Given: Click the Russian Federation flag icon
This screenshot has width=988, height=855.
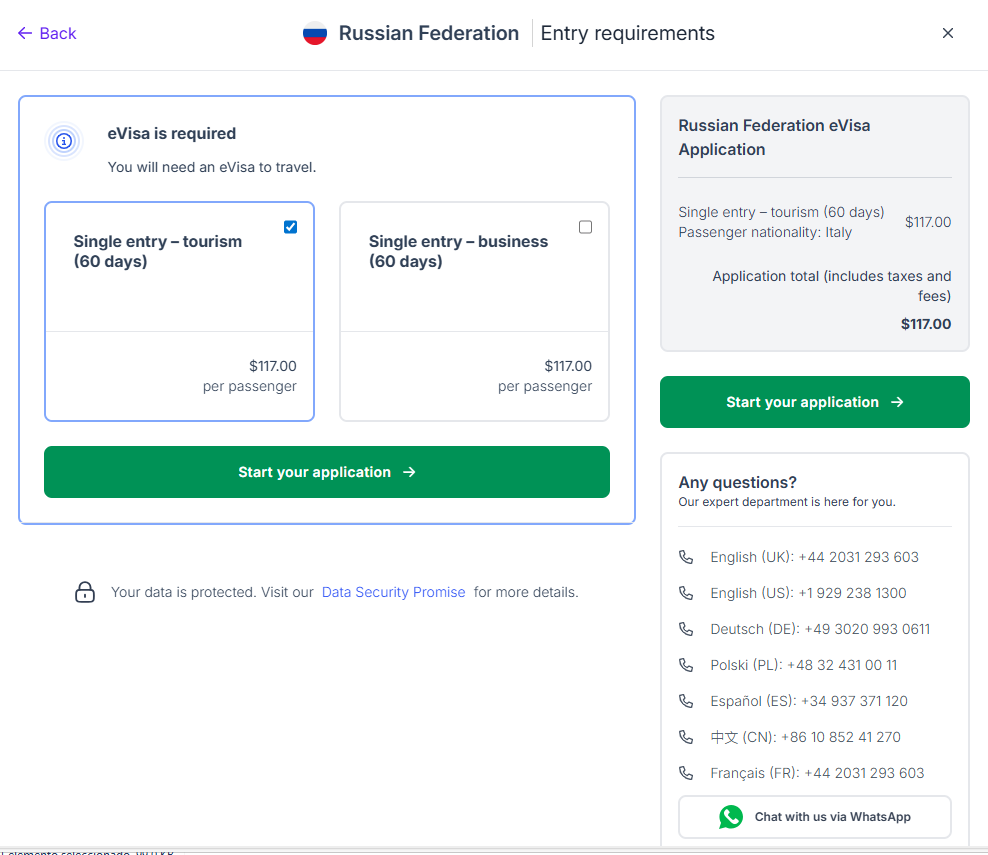Looking at the screenshot, I should (x=314, y=33).
